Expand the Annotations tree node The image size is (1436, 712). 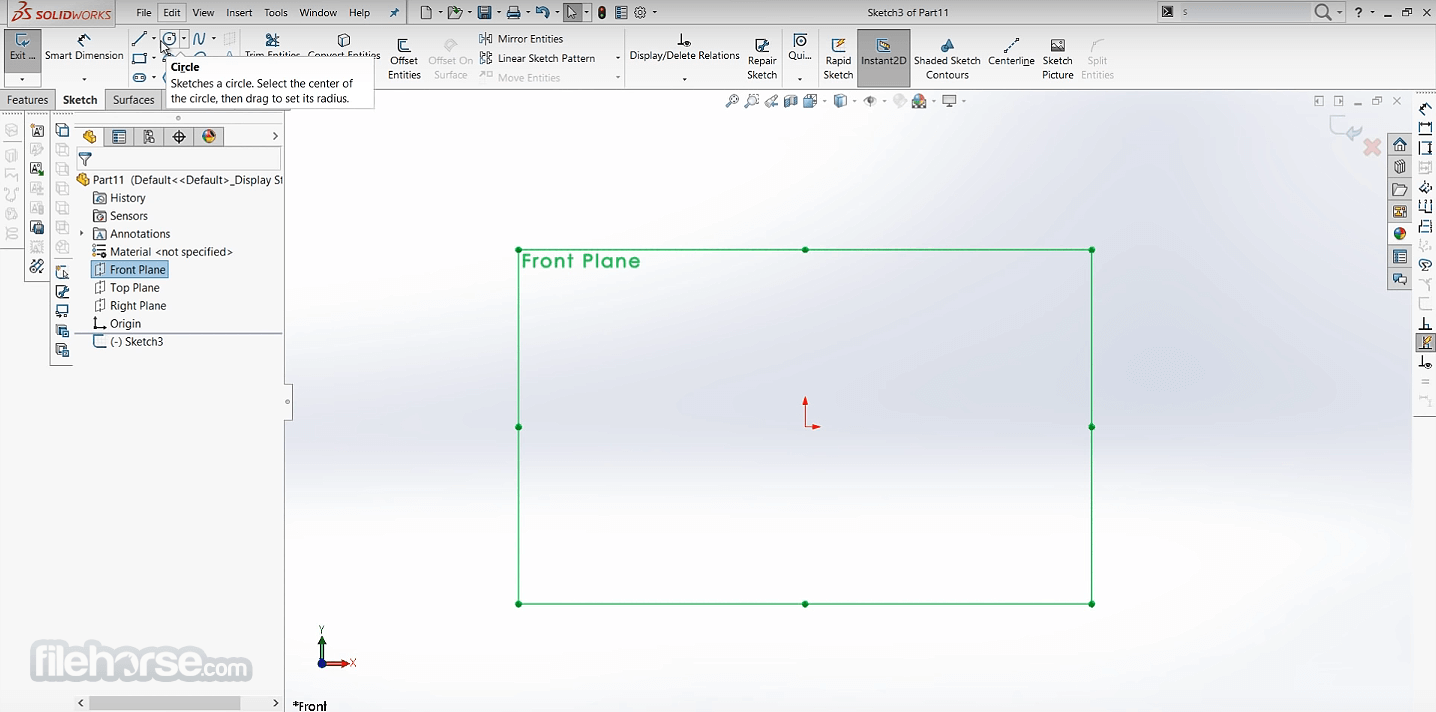pos(82,234)
